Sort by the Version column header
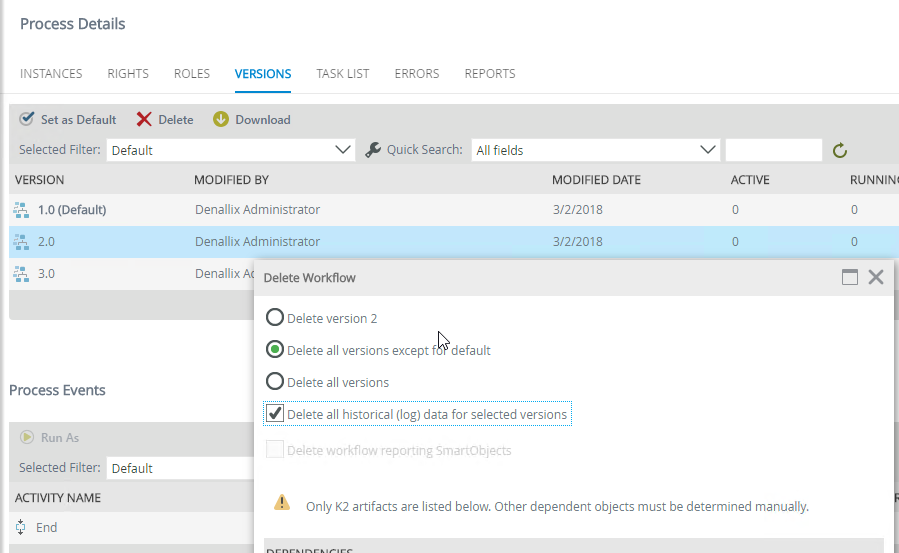The height and width of the screenshot is (553, 899). pos(40,180)
